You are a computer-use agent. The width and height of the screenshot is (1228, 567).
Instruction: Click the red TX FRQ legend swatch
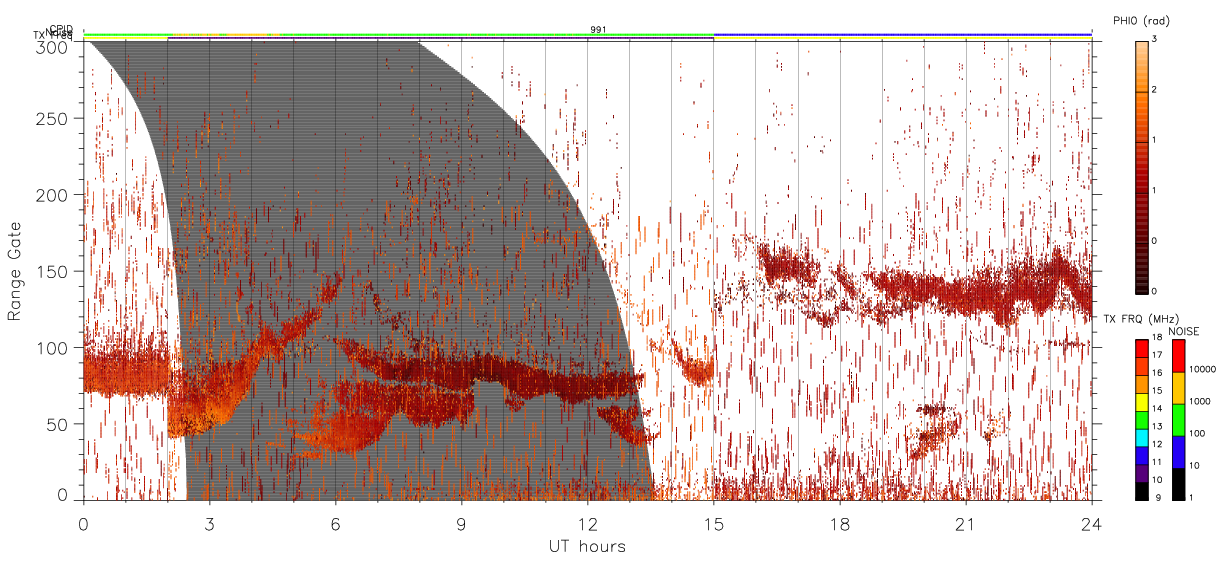point(1141,347)
